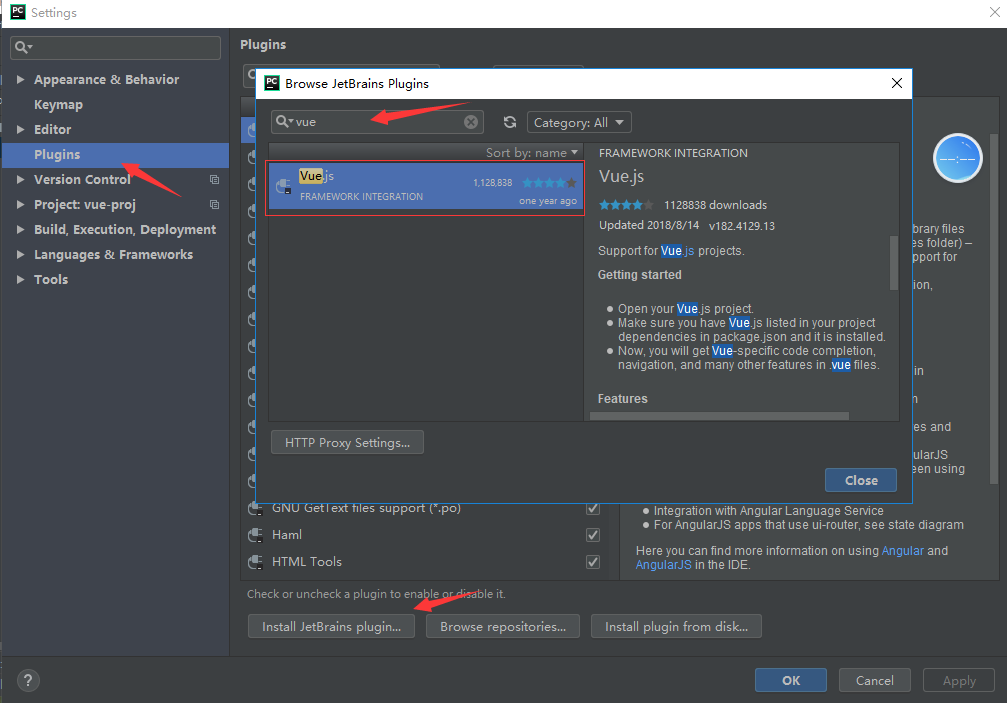
Task: Click the Settings search magnifier icon
Action: [23, 48]
